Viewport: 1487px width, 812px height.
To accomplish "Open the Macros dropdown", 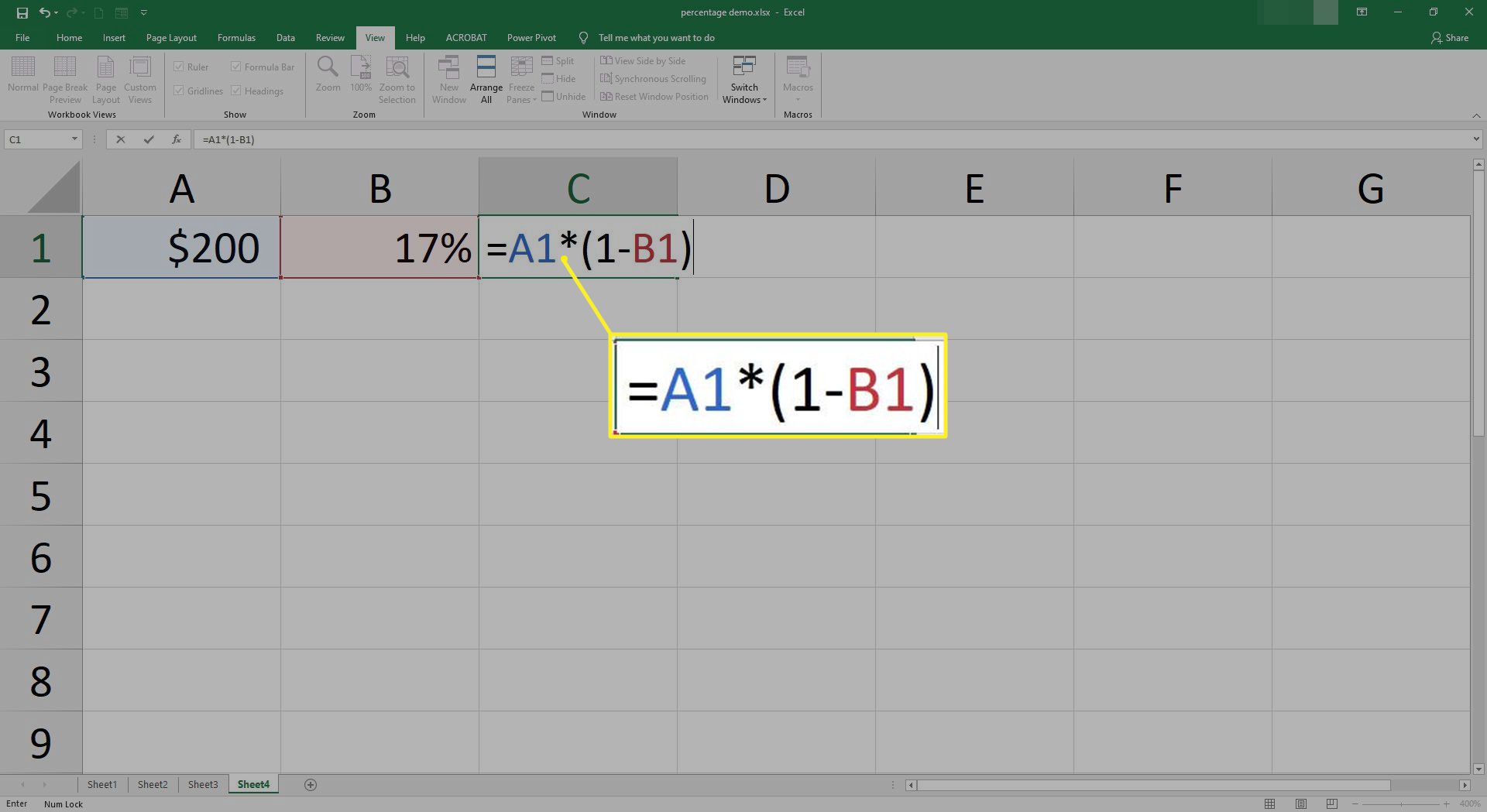I will (x=798, y=80).
